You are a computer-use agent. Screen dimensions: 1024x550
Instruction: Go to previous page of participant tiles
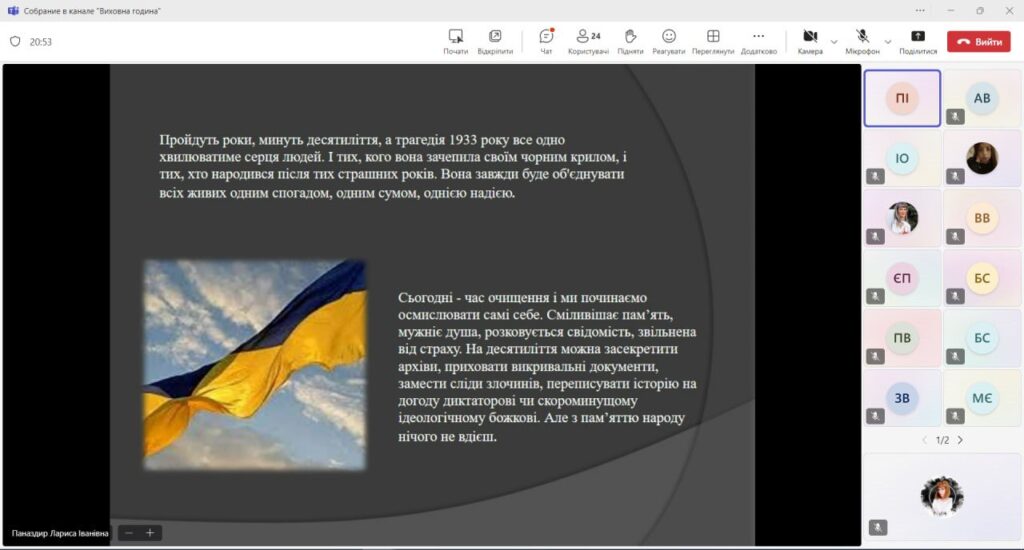924,440
